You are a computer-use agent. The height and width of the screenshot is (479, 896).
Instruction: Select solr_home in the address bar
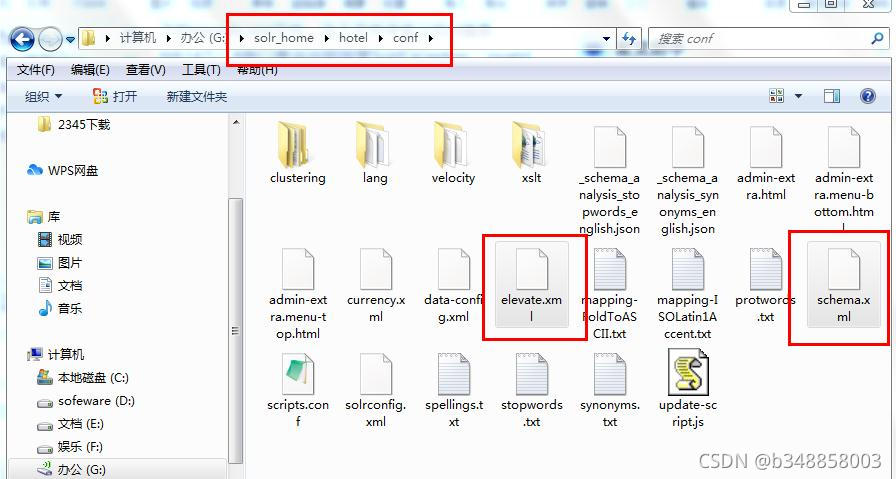click(284, 38)
